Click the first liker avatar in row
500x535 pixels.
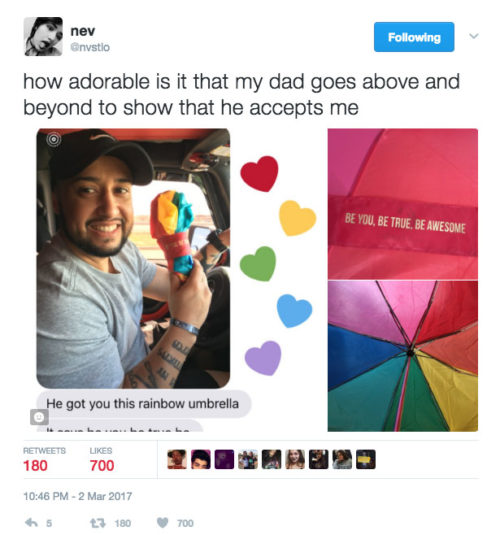pyautogui.click(x=177, y=459)
